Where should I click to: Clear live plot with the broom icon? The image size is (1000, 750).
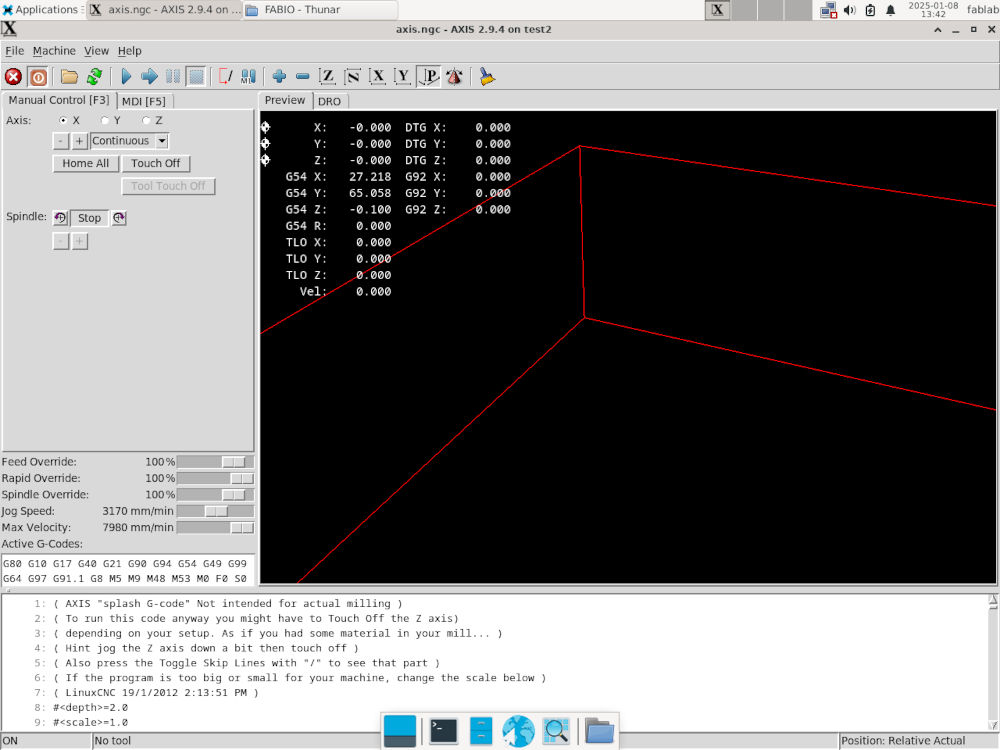487,77
